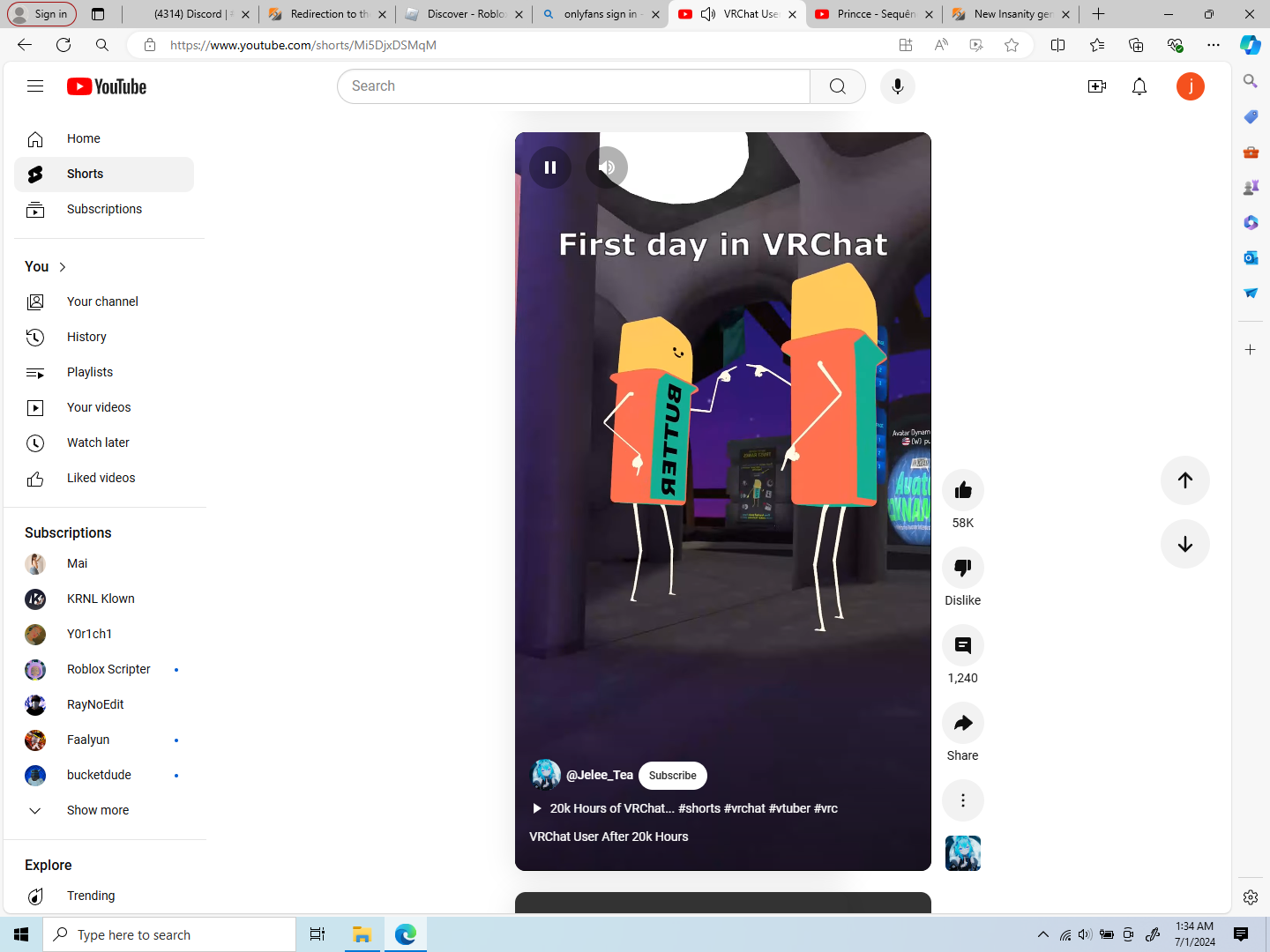Switch to the Discover - Roblox tab

click(463, 14)
